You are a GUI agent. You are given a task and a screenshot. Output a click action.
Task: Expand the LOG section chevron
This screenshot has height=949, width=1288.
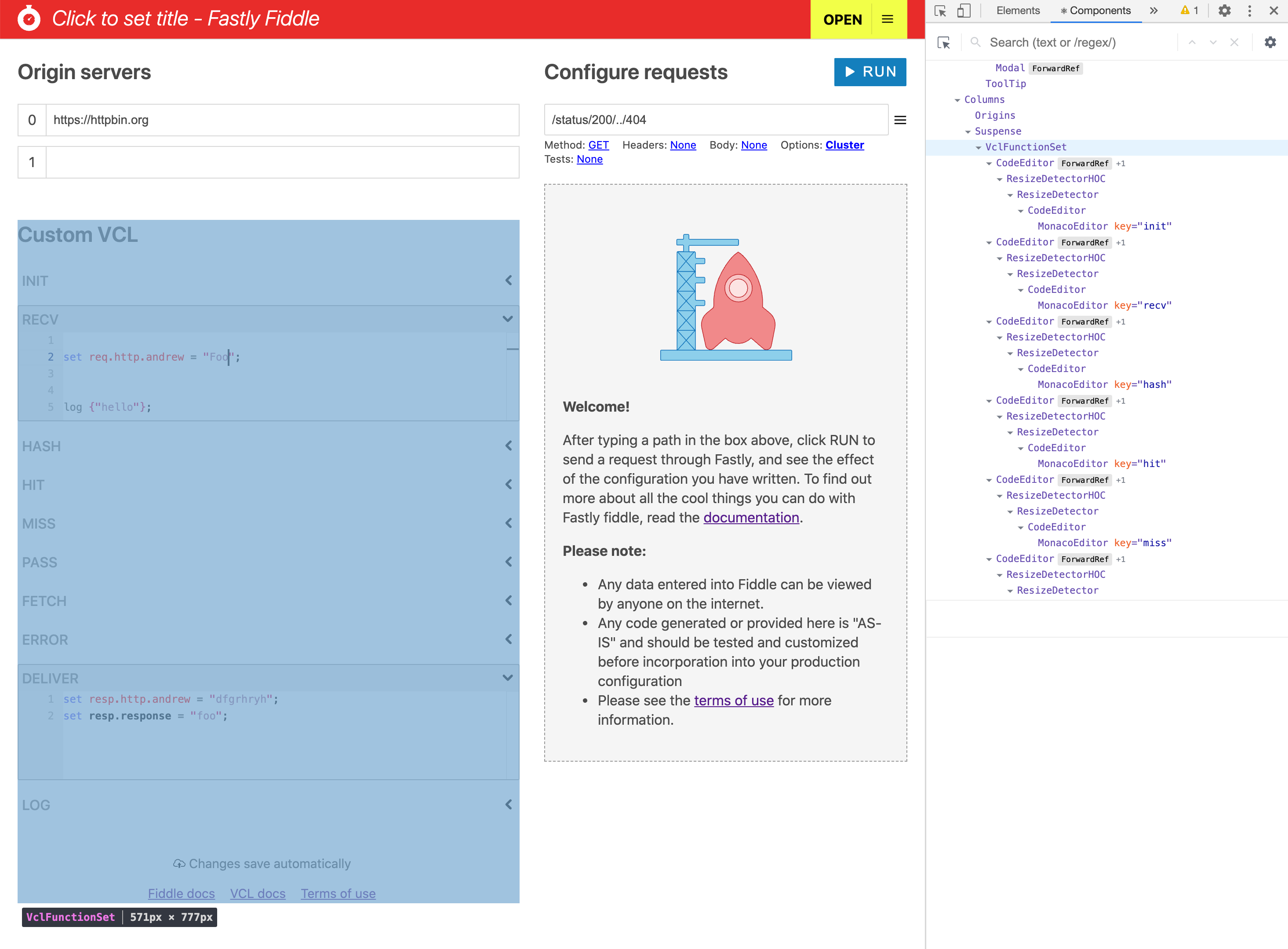pyautogui.click(x=508, y=805)
